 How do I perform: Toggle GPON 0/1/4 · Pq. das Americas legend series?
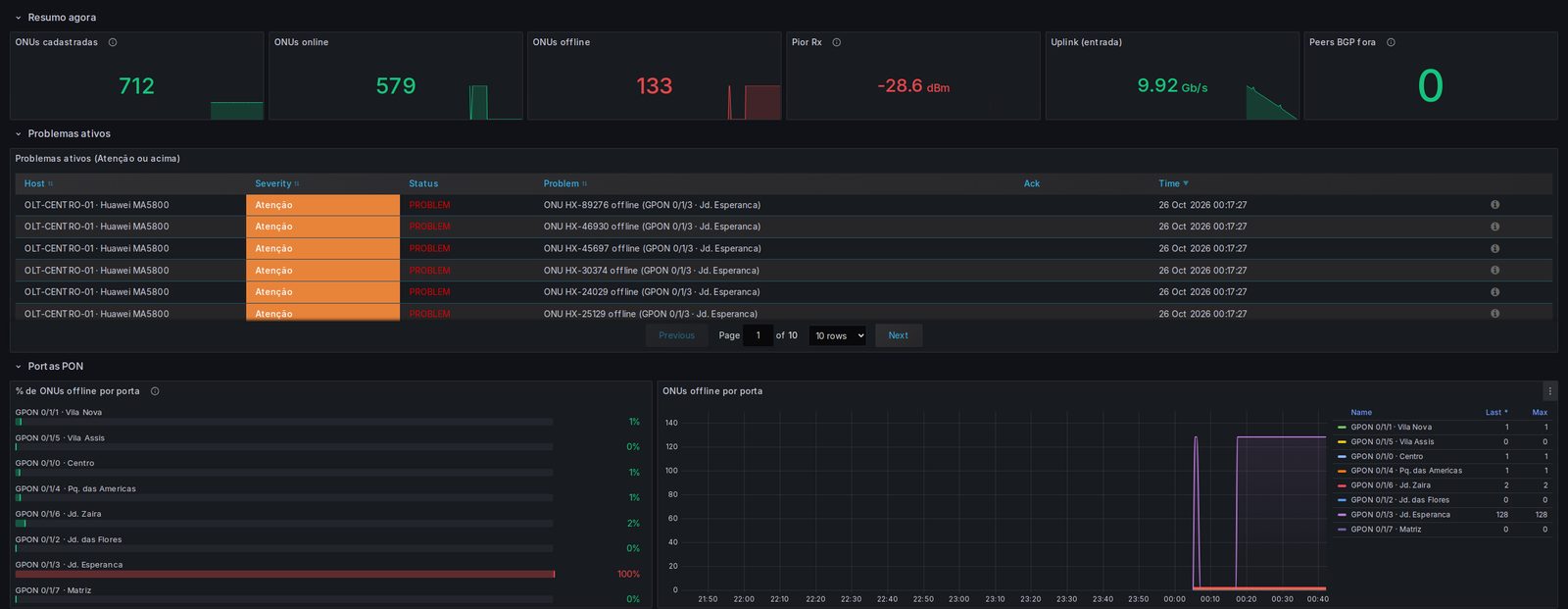pos(1406,471)
